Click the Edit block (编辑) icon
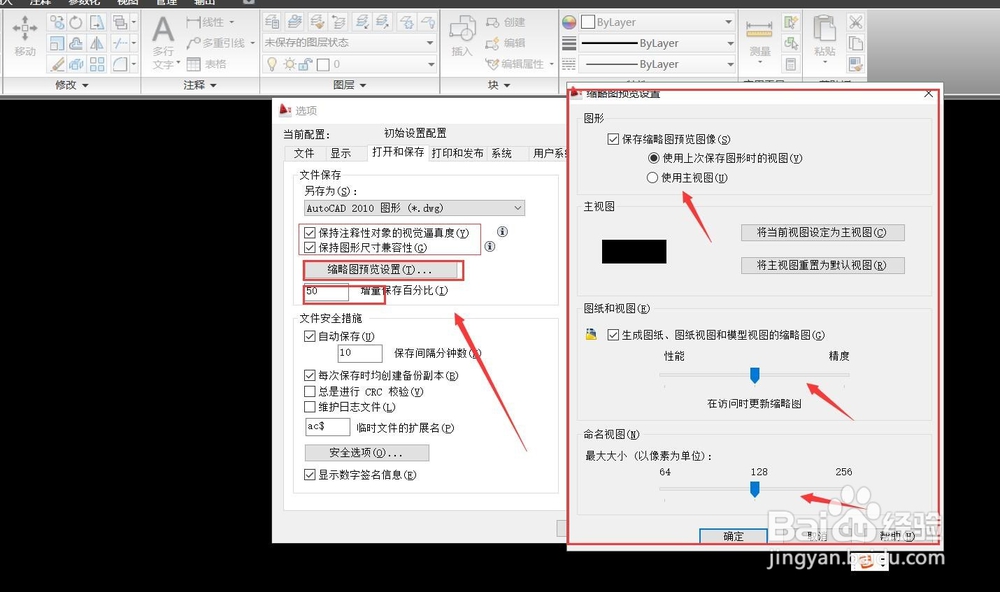 pyautogui.click(x=505, y=43)
